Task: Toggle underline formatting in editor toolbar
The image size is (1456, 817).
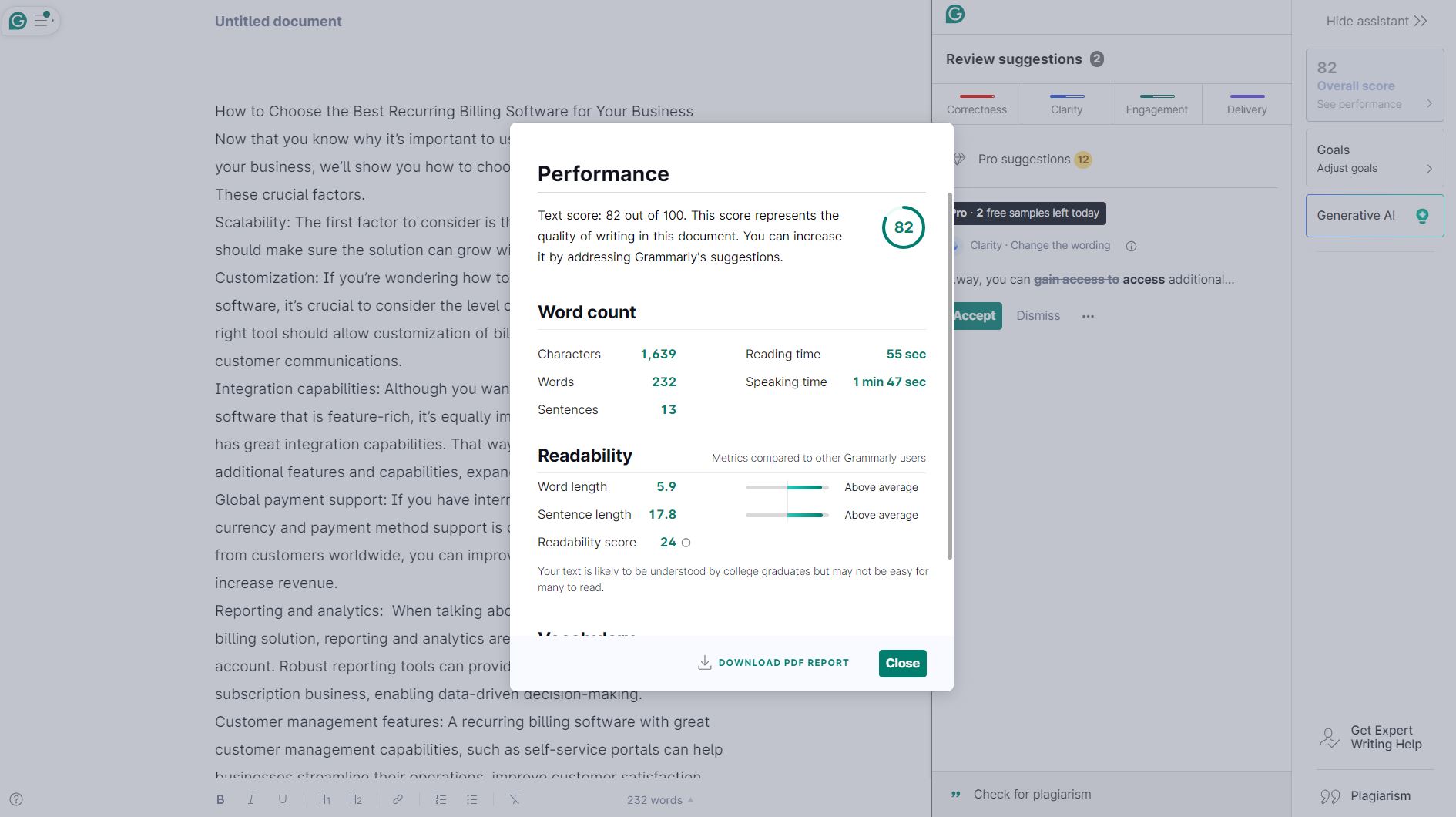Action: (283, 799)
